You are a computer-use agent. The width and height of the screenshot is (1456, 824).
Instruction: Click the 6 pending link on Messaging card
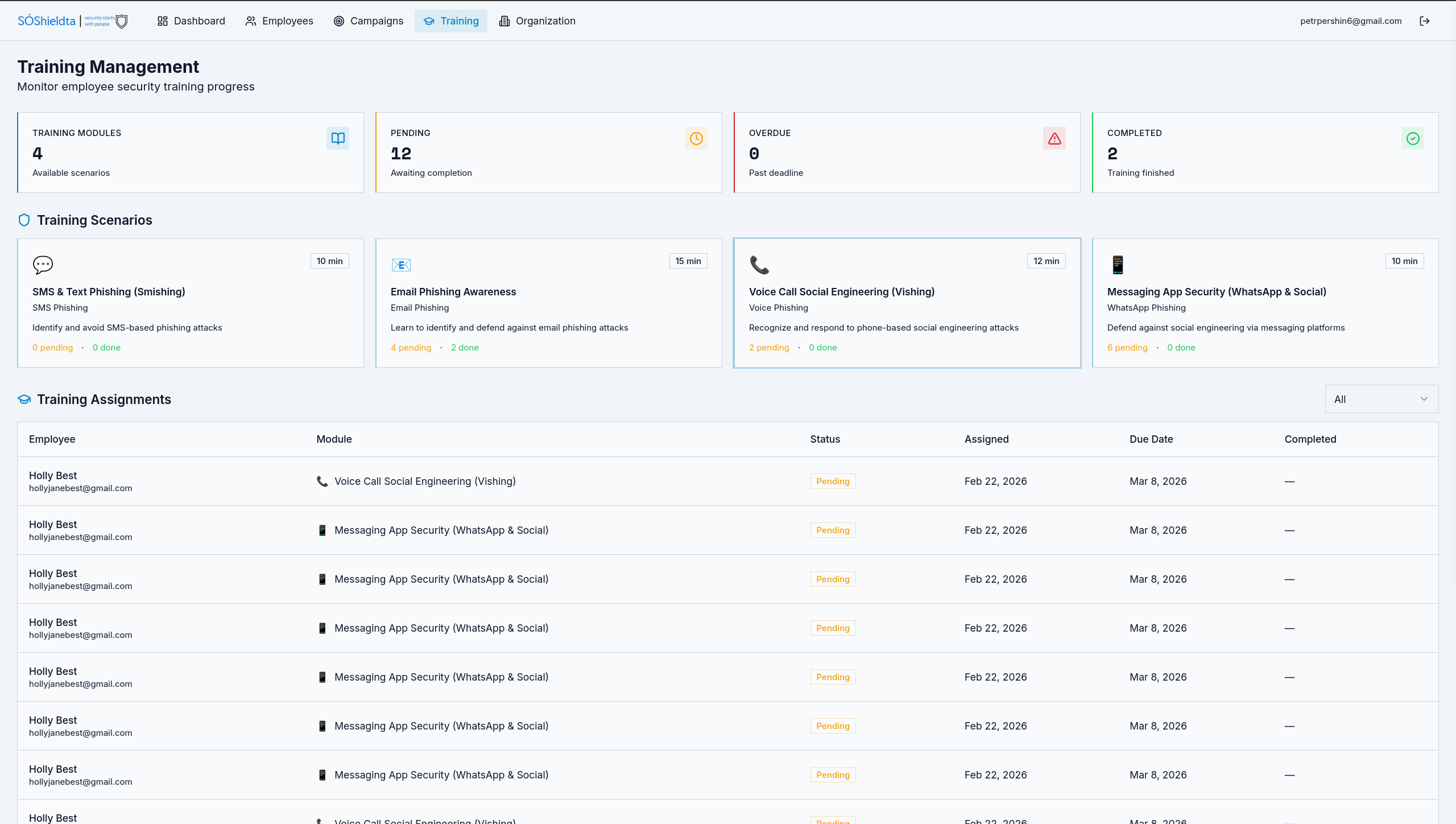coord(1127,348)
